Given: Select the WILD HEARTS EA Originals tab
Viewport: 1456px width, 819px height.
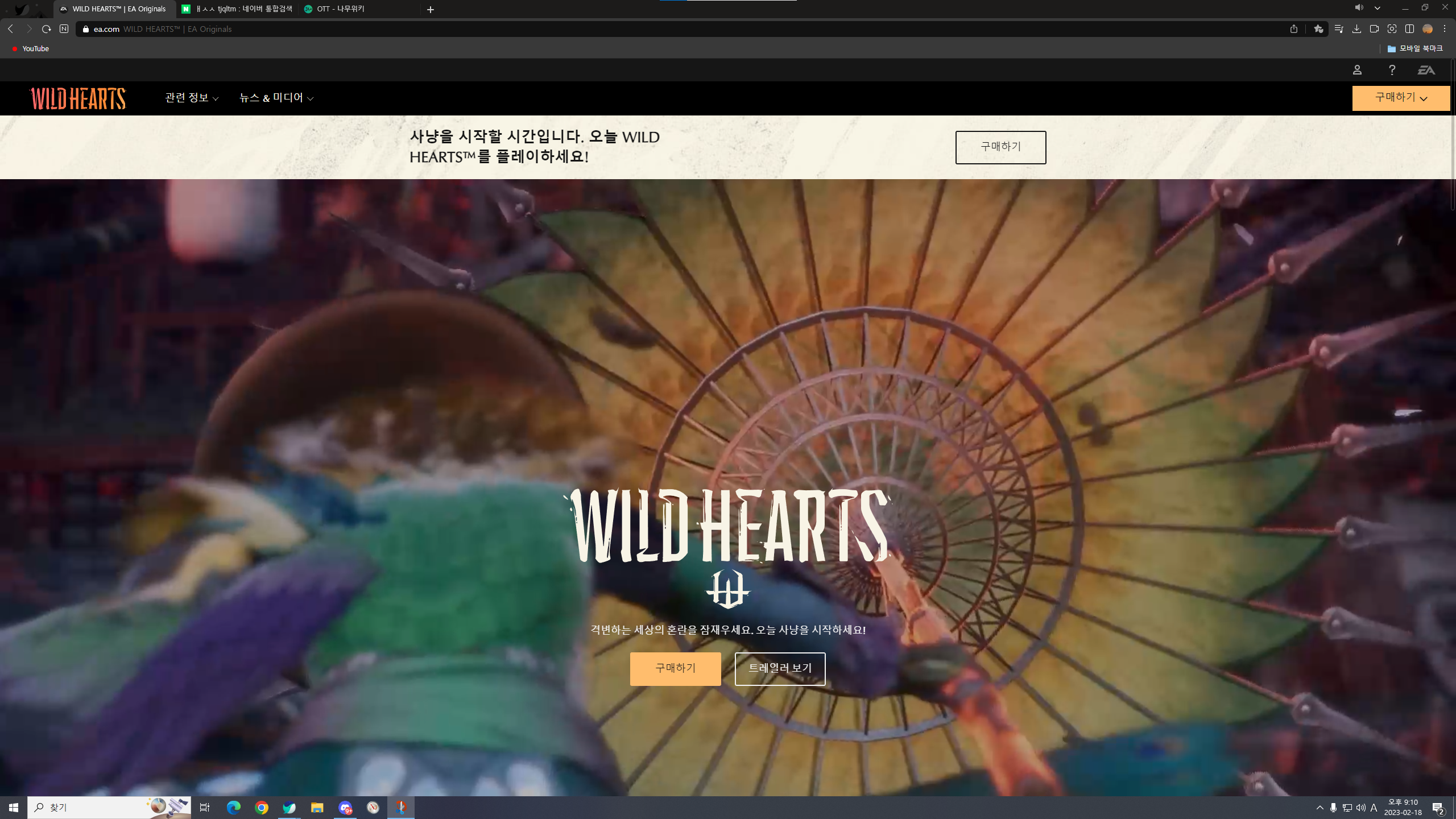Looking at the screenshot, I should click(x=114, y=9).
